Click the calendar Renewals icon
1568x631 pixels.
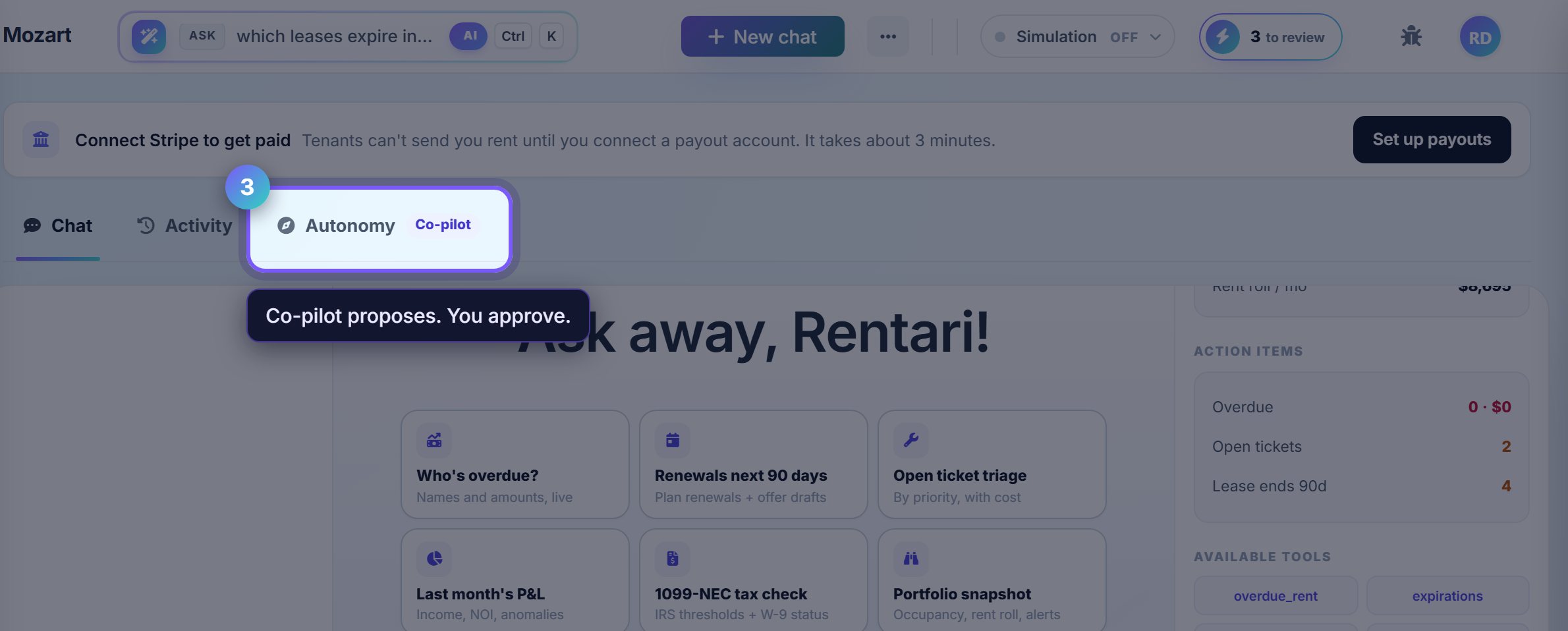pyautogui.click(x=673, y=440)
